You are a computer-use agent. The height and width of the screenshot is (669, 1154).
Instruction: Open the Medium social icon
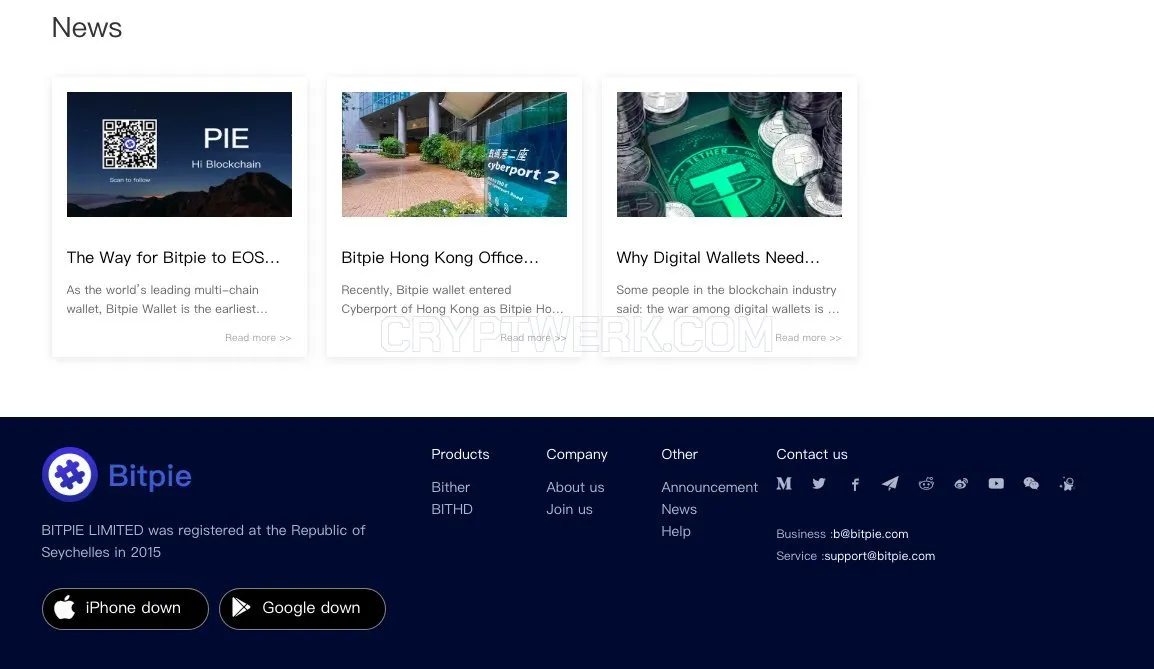[x=784, y=484]
